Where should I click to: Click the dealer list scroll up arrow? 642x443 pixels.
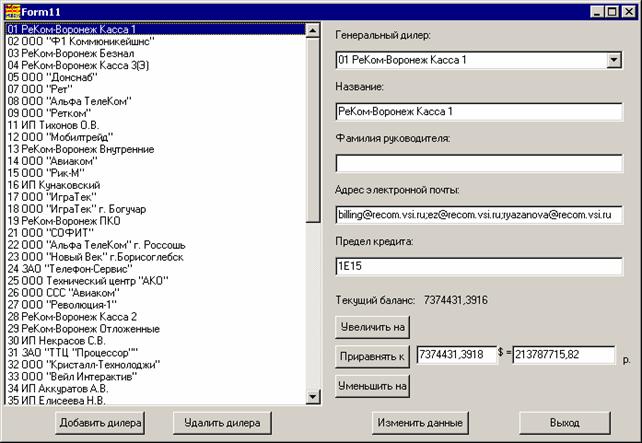coord(313,30)
